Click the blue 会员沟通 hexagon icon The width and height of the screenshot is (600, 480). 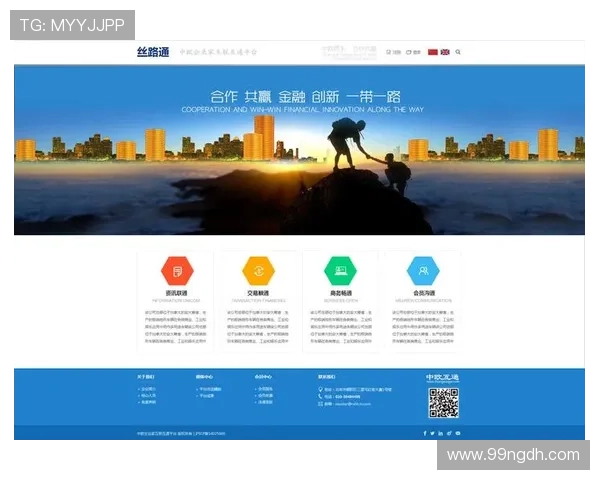tap(423, 271)
